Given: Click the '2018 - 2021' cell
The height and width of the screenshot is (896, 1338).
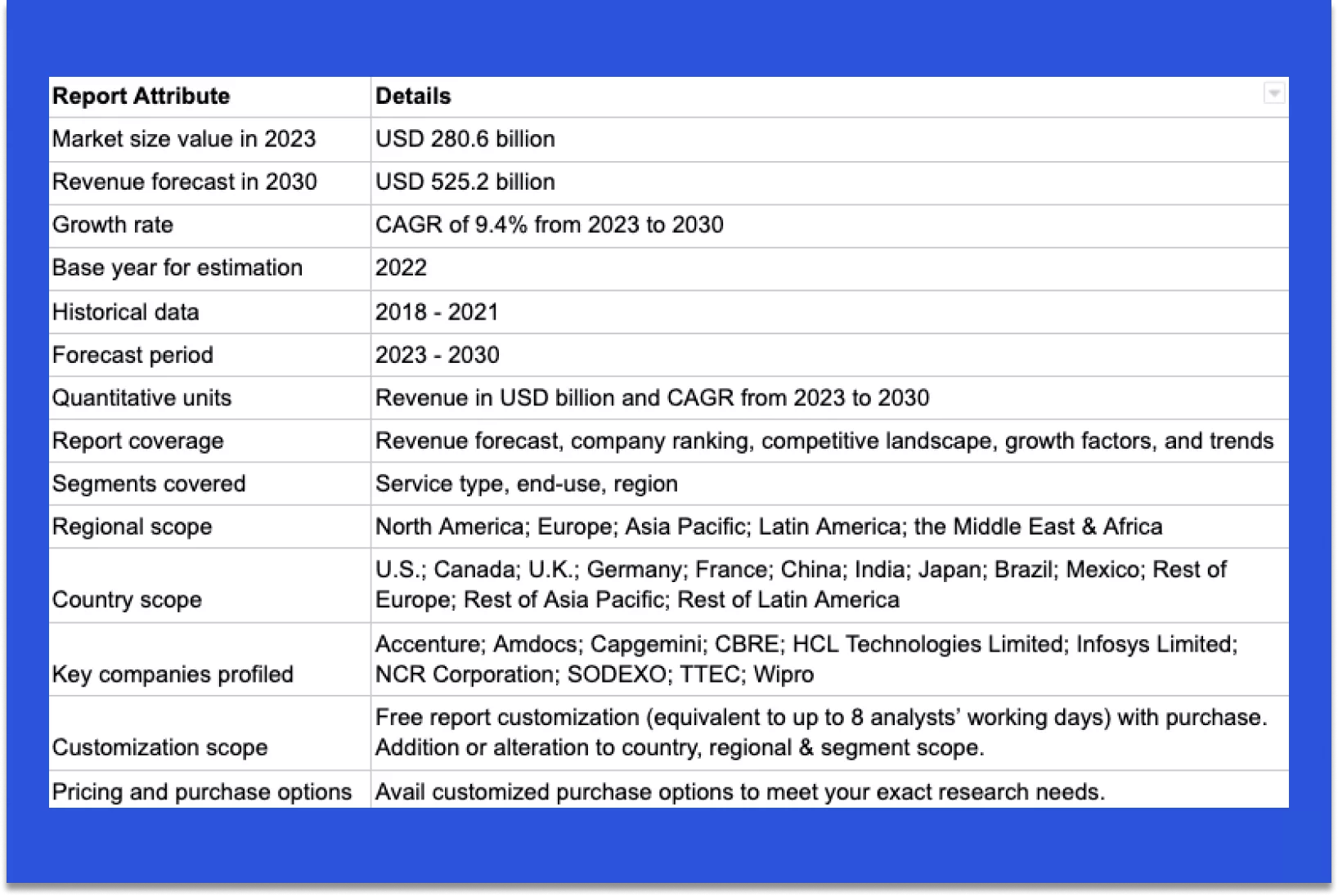Looking at the screenshot, I should [x=829, y=312].
